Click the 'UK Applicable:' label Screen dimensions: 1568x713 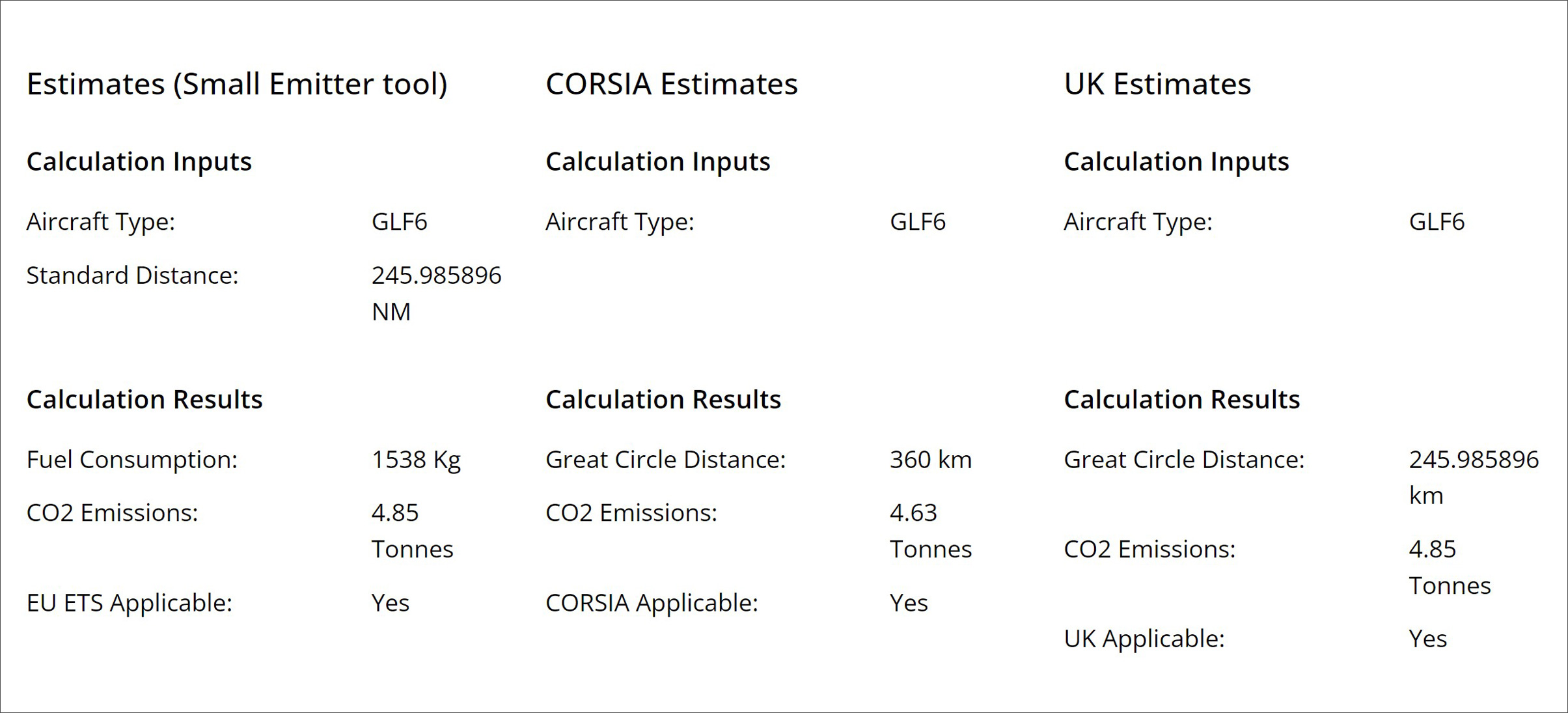tap(1144, 639)
